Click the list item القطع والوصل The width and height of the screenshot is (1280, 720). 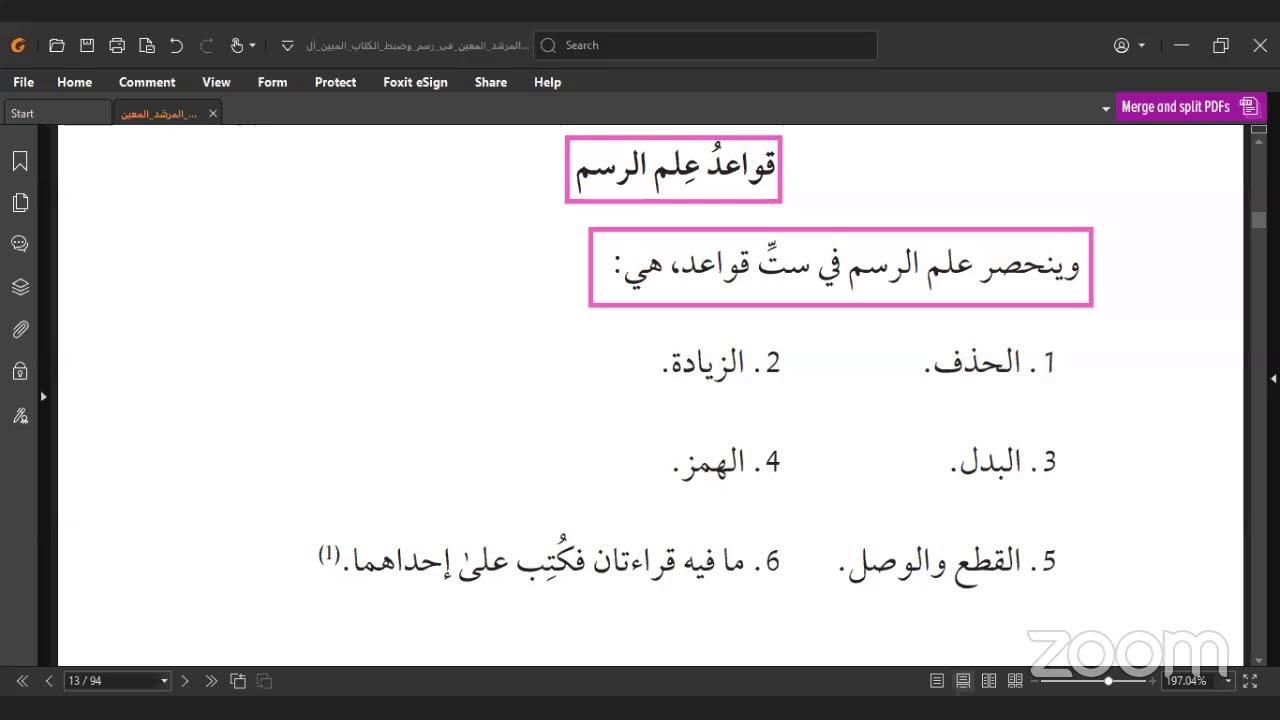pos(948,562)
